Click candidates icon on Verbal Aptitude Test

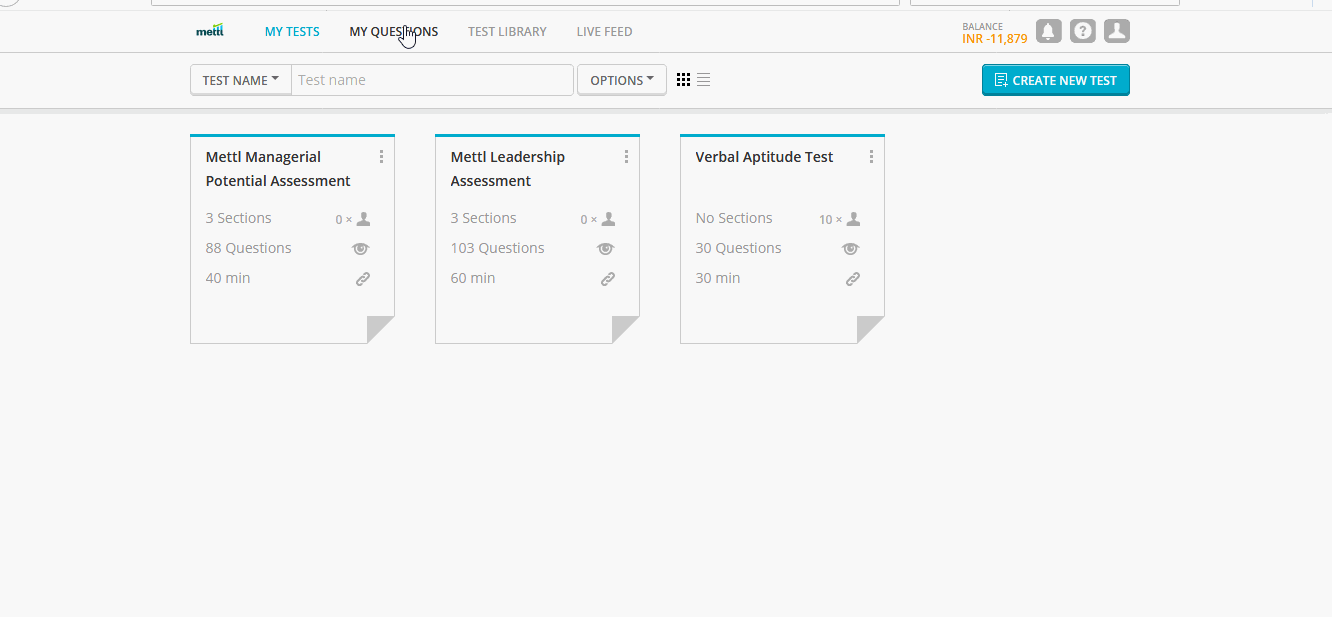pos(853,219)
